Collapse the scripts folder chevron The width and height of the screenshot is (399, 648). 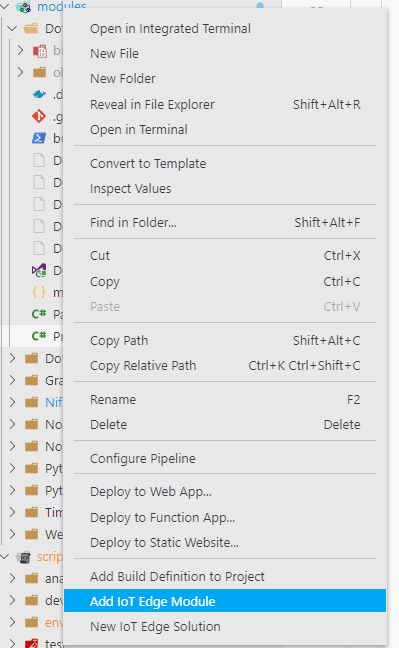coord(5,557)
